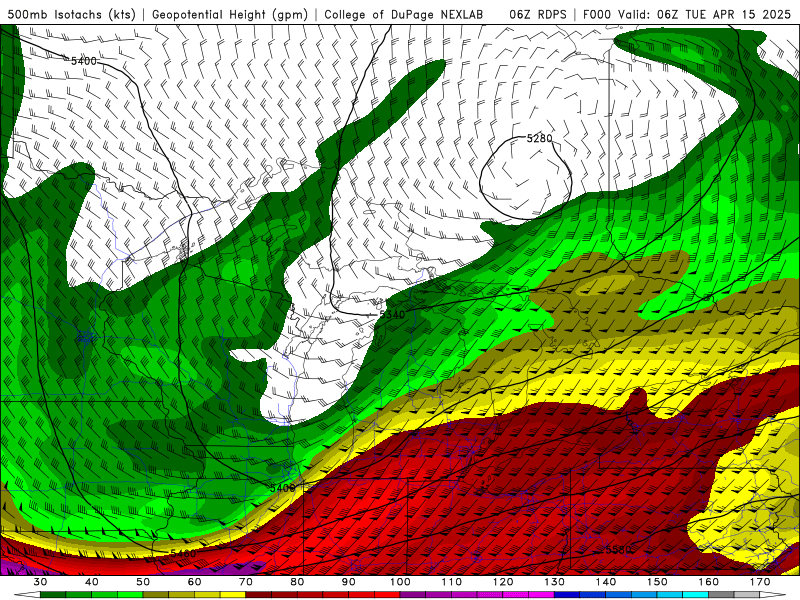
Task: Click the color bar value 100
Action: point(400,582)
